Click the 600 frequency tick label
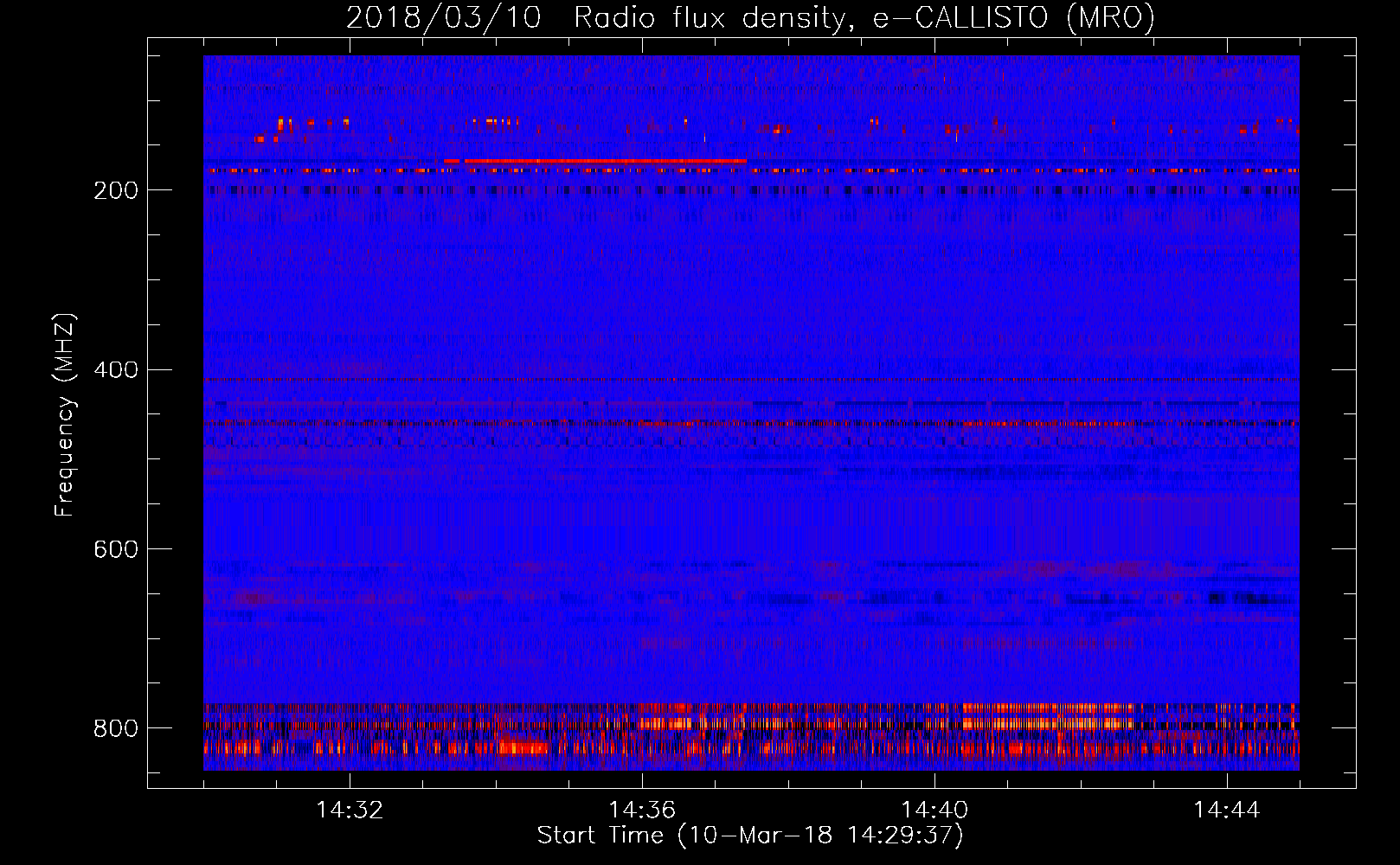Screen dimensions: 1400x865 pyautogui.click(x=116, y=549)
